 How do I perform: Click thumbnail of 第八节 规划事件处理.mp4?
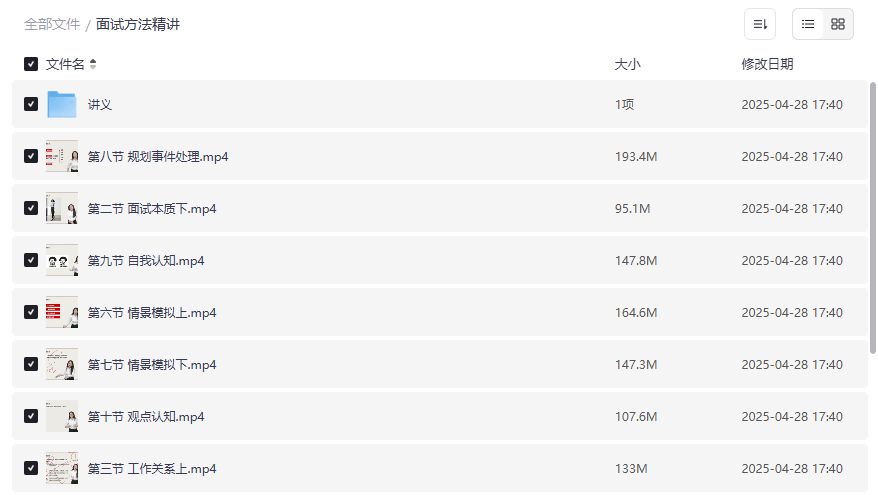(62, 157)
